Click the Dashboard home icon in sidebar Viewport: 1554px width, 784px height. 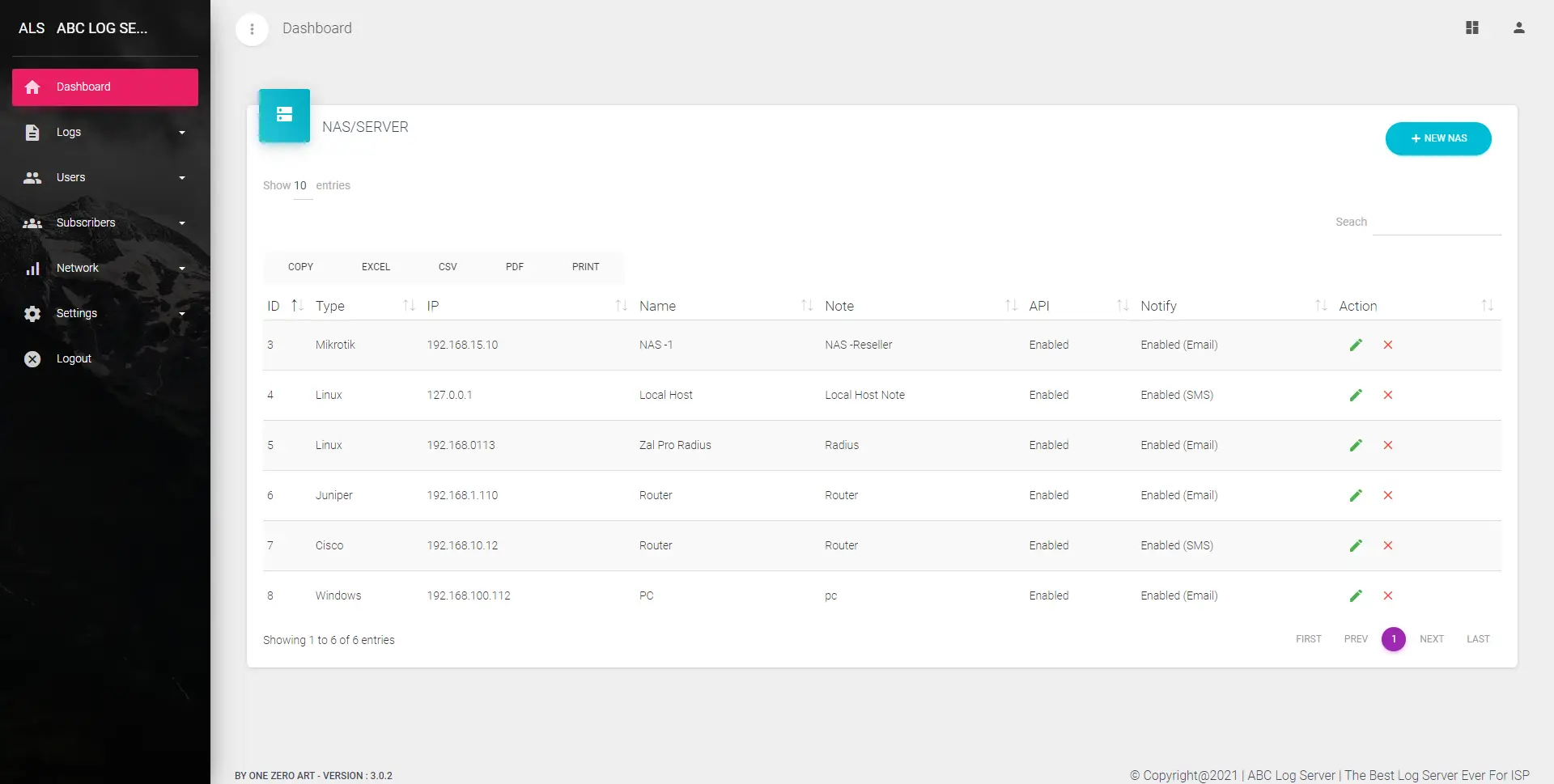[x=32, y=87]
